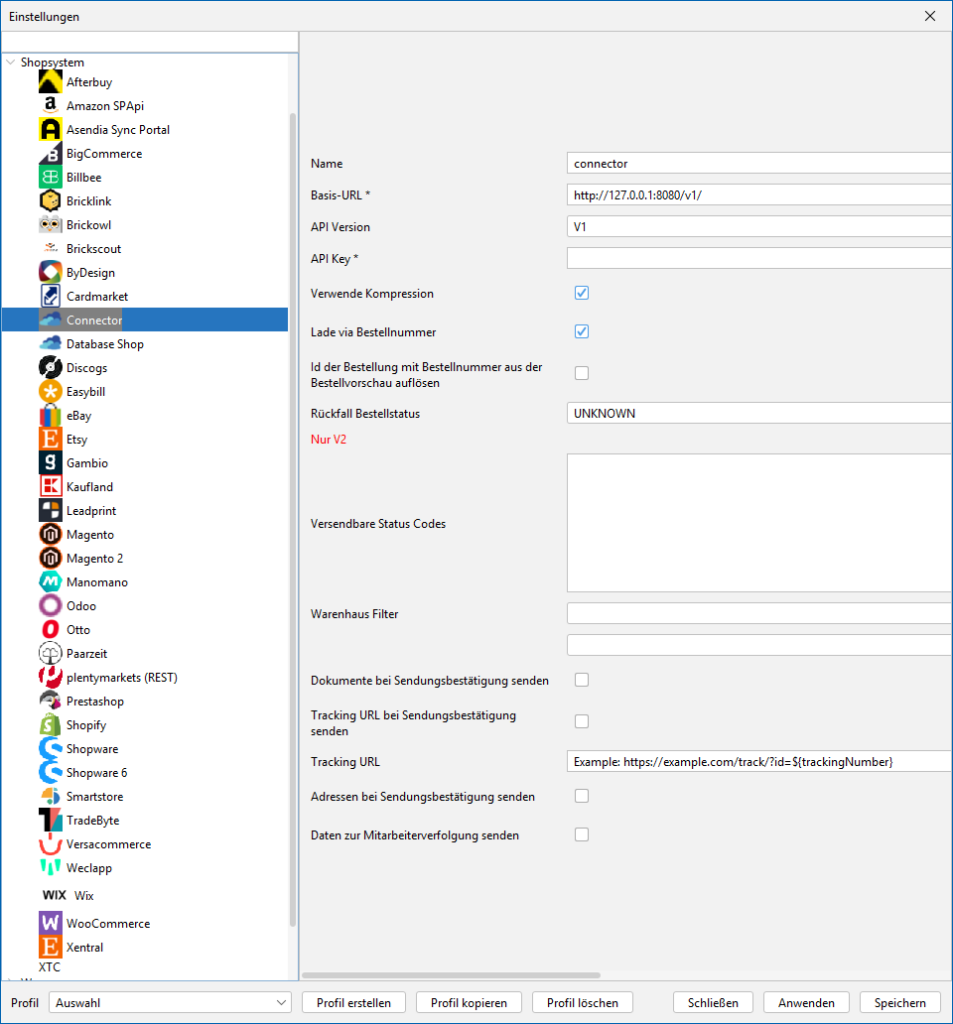Click into the API Key field
Image resolution: width=953 pixels, height=1024 pixels.
pos(758,259)
